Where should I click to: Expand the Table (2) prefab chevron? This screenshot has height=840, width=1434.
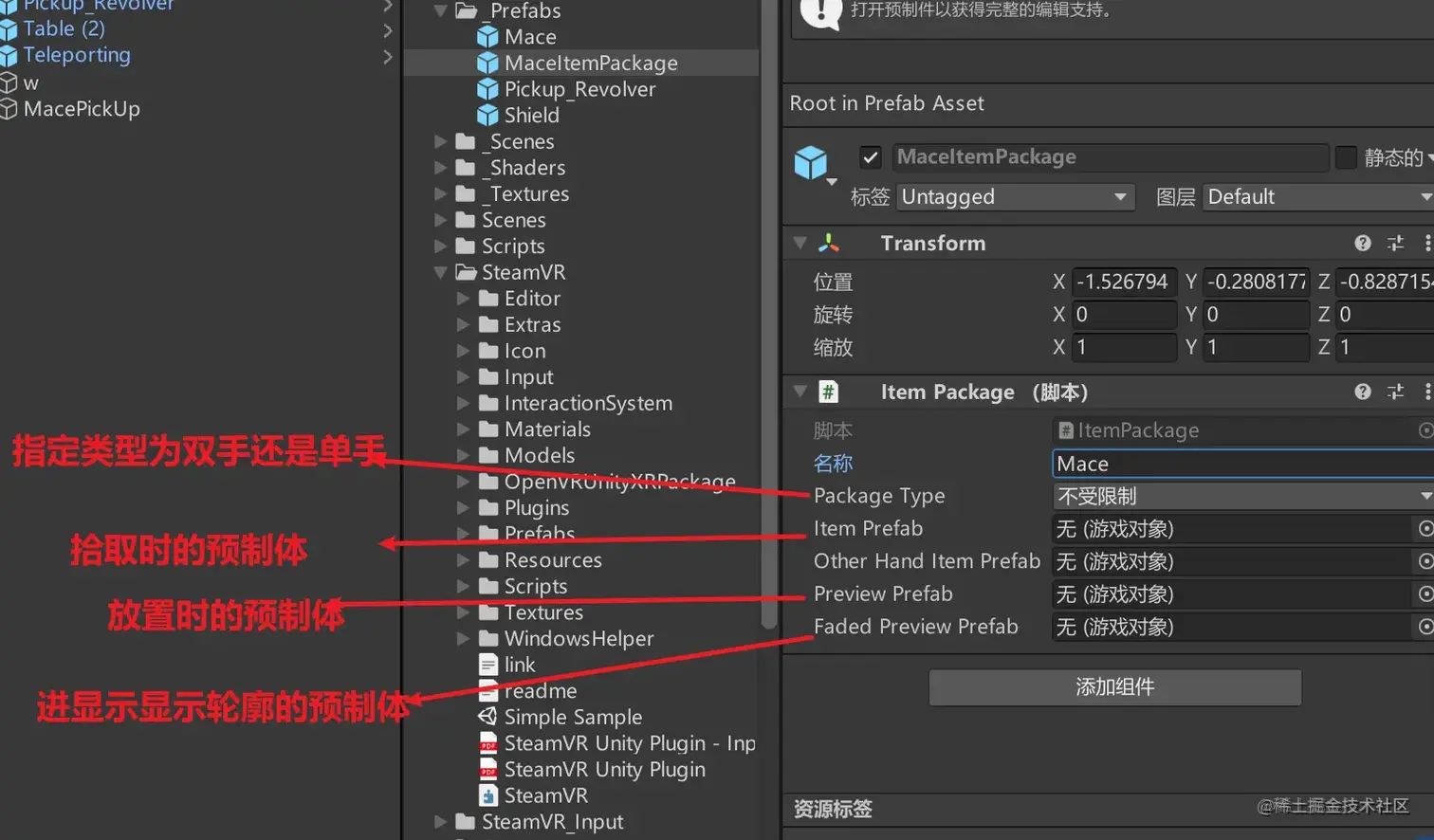coord(387,30)
